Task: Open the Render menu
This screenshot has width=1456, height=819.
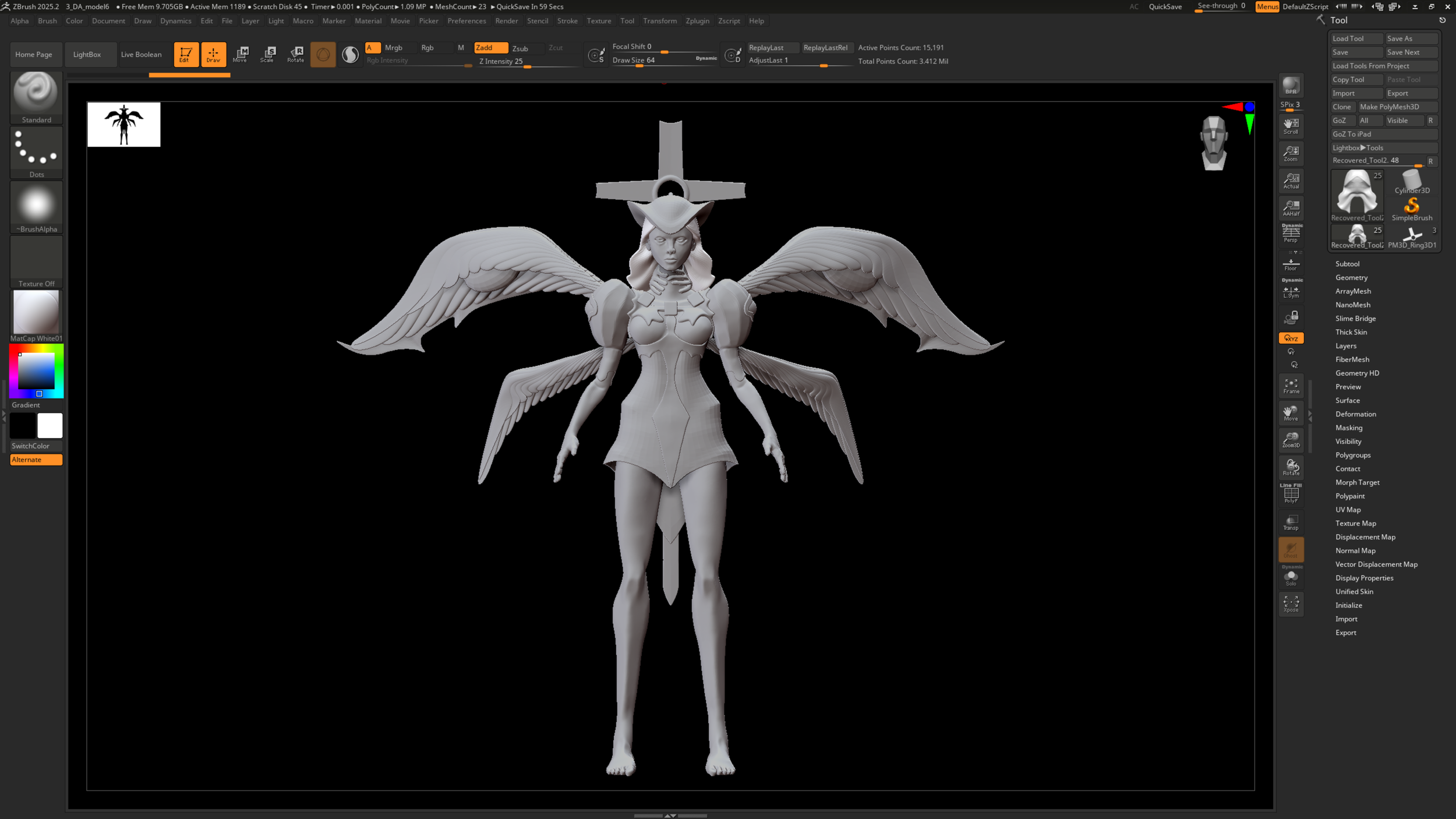Action: (x=506, y=21)
